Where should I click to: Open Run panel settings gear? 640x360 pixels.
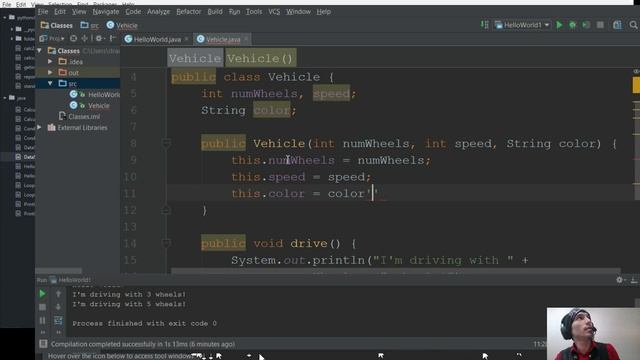pos(620,280)
